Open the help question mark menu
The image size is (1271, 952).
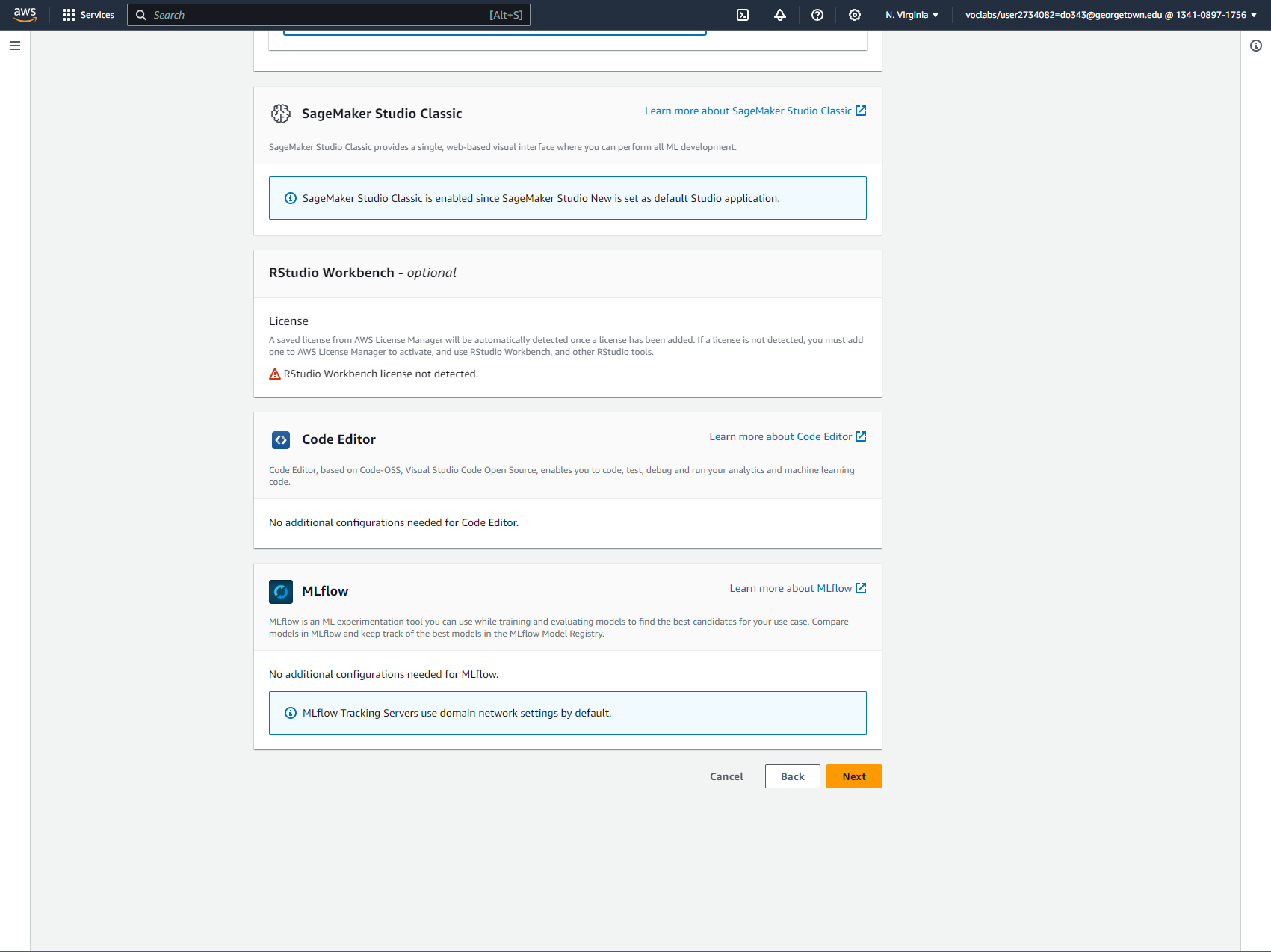tap(817, 15)
